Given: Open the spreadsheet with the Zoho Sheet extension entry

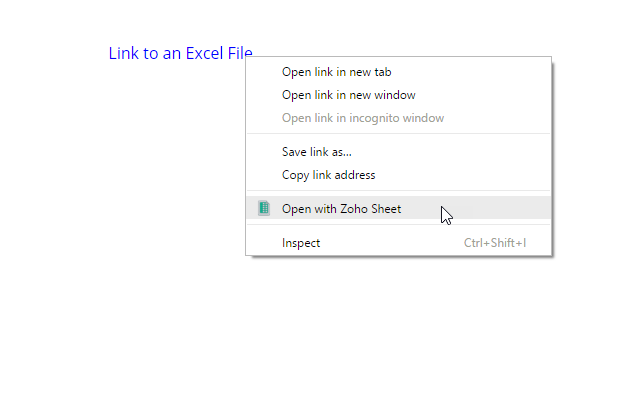Looking at the screenshot, I should tap(398, 208).
